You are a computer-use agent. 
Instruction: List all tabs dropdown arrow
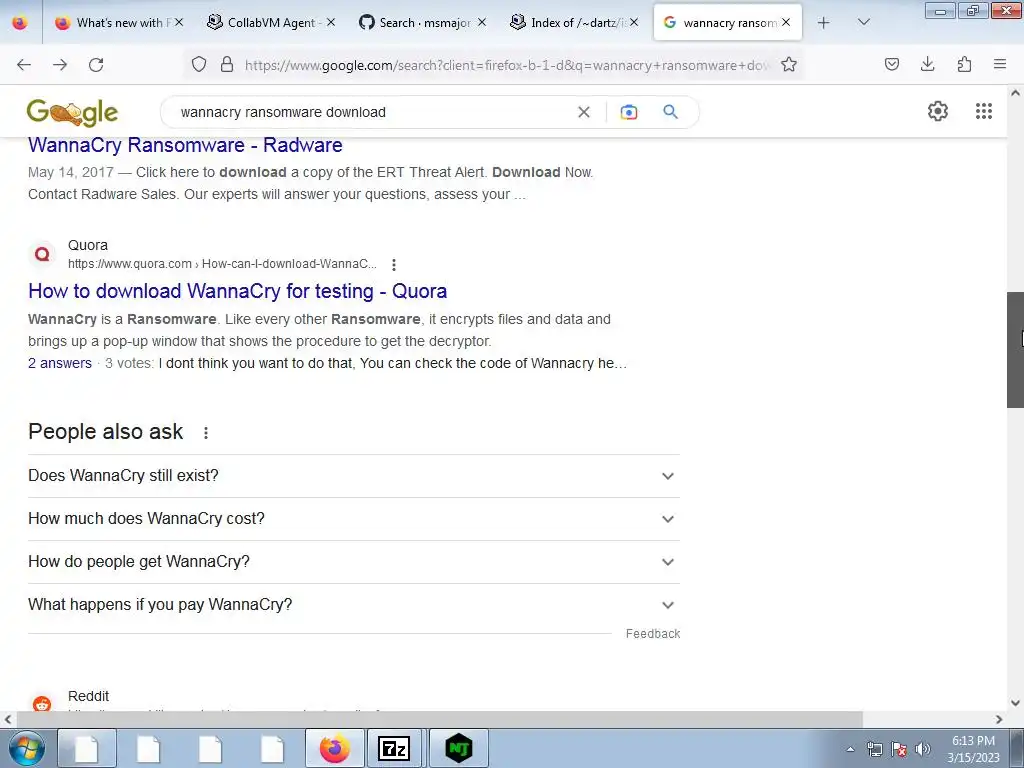tap(863, 22)
